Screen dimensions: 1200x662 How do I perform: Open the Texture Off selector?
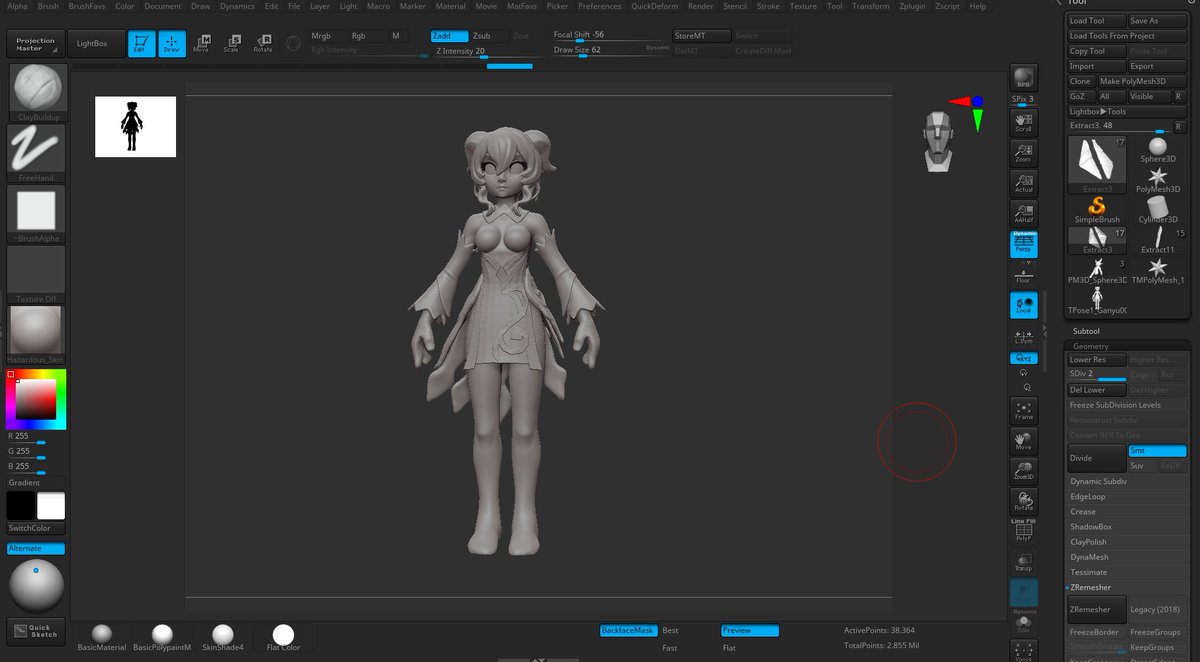click(36, 274)
